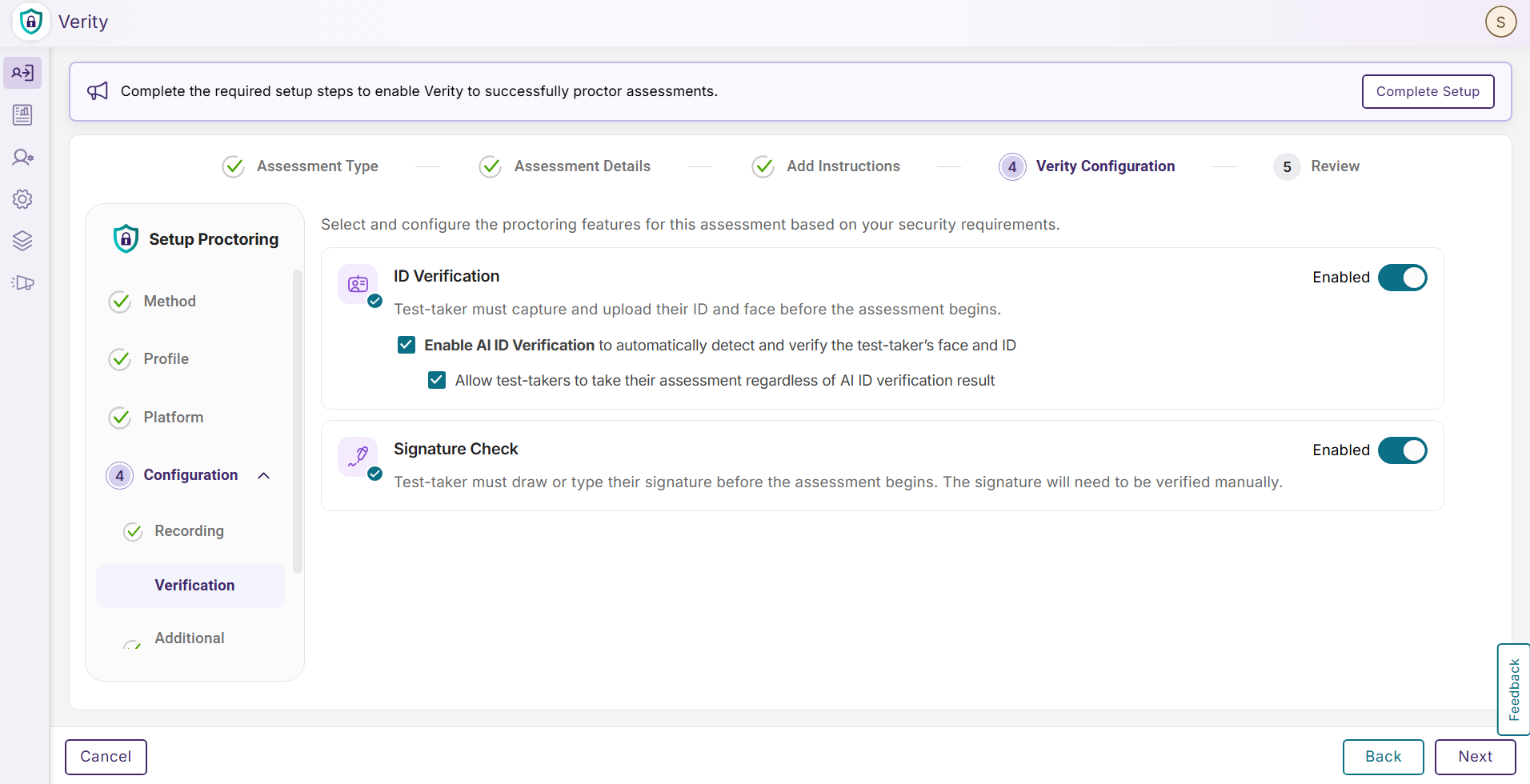The image size is (1530, 784).
Task: Click the Verity app title text
Action: click(x=83, y=22)
